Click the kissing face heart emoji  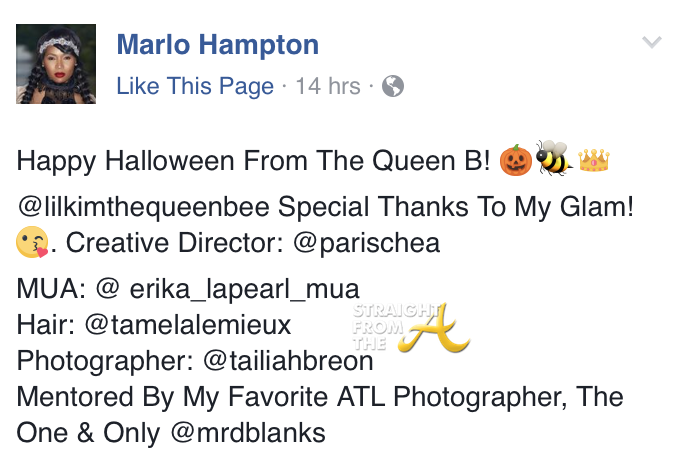pos(32,242)
